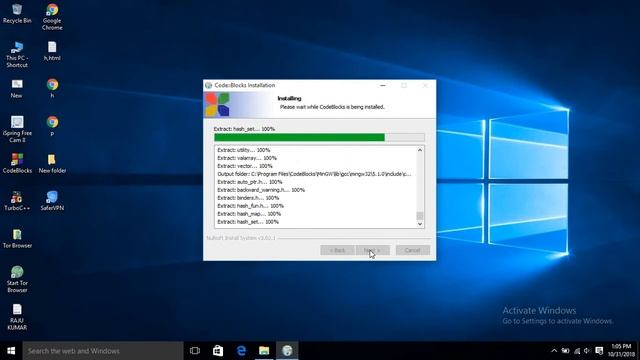The image size is (640, 360).
Task: Click the extract log scroll up arrow
Action: click(x=420, y=150)
